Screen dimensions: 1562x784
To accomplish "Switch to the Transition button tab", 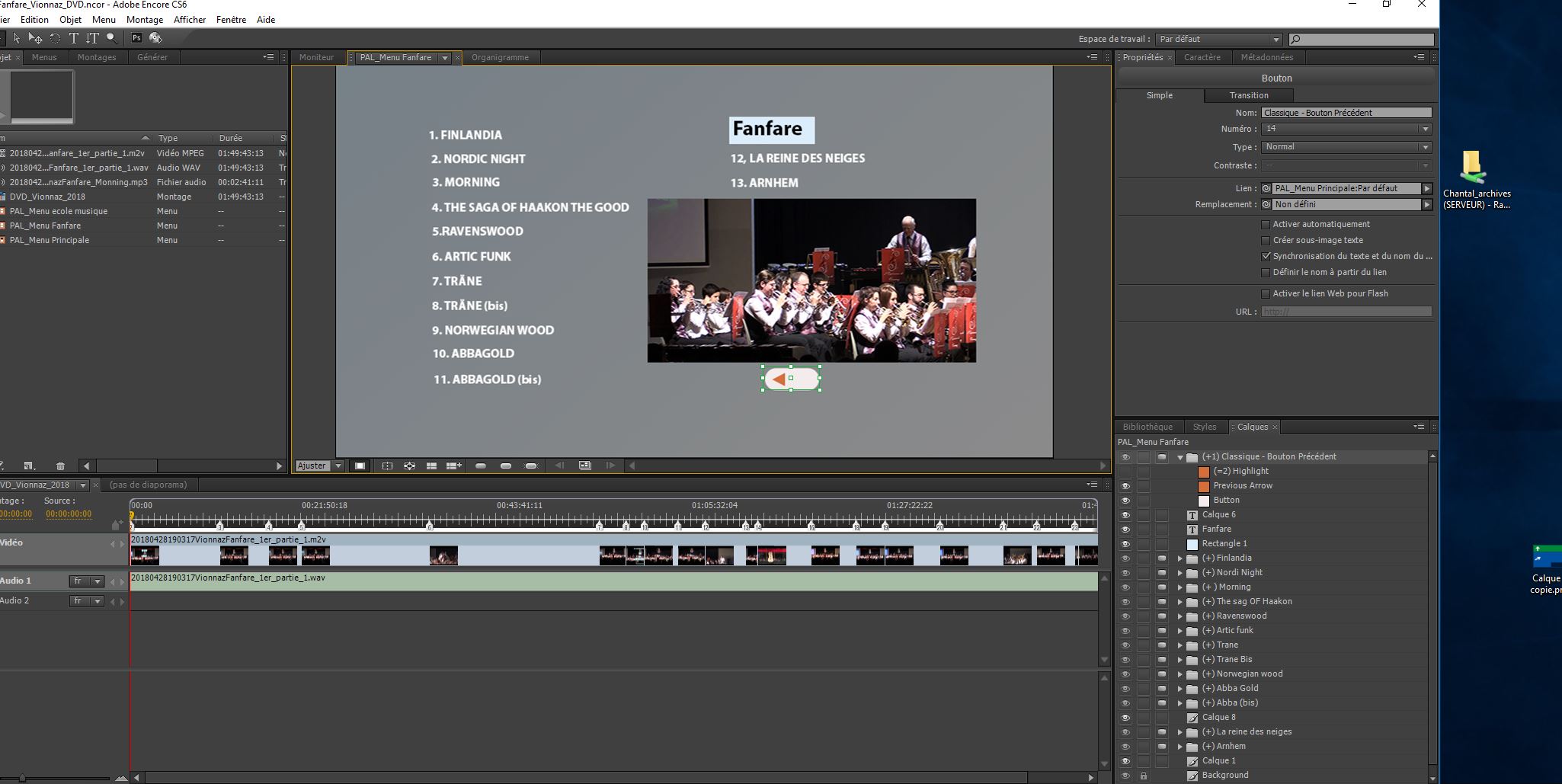I will [x=1248, y=95].
